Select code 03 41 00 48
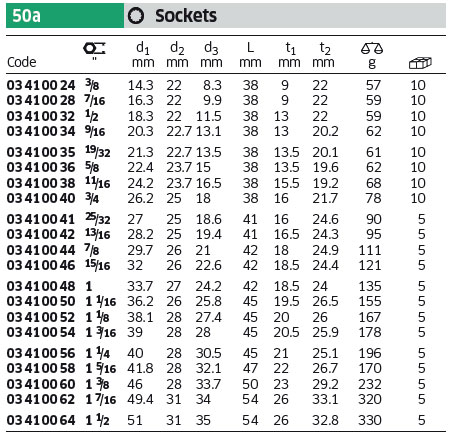The image size is (454, 437). [x=41, y=286]
